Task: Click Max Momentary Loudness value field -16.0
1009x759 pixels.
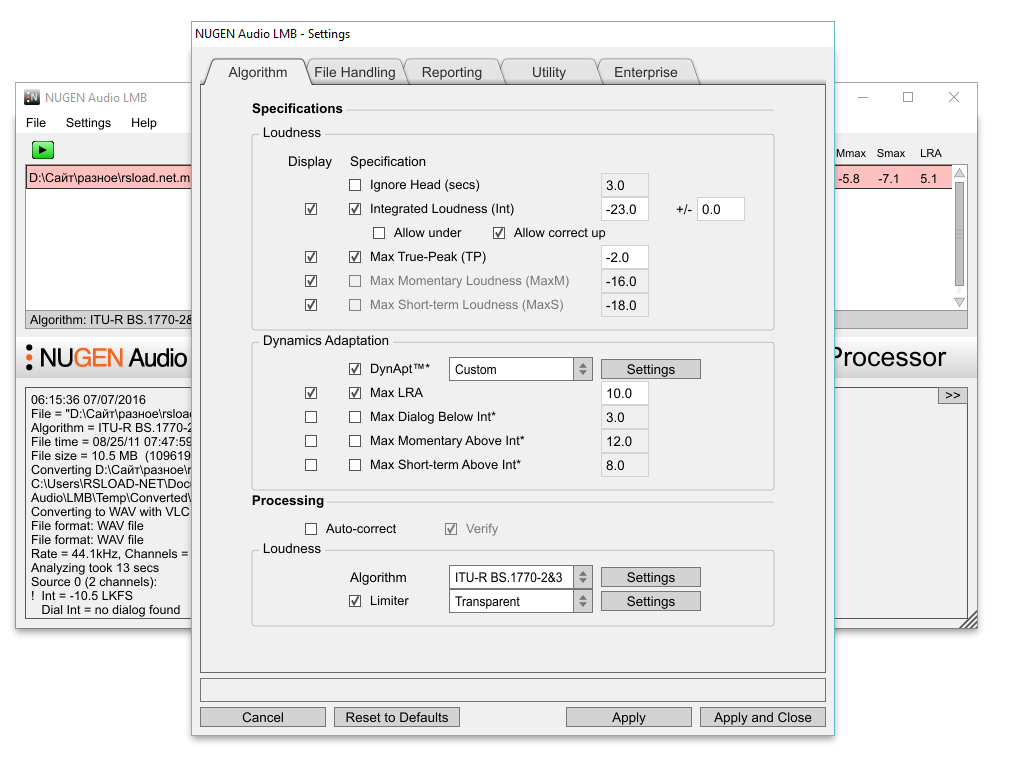Action: click(625, 281)
